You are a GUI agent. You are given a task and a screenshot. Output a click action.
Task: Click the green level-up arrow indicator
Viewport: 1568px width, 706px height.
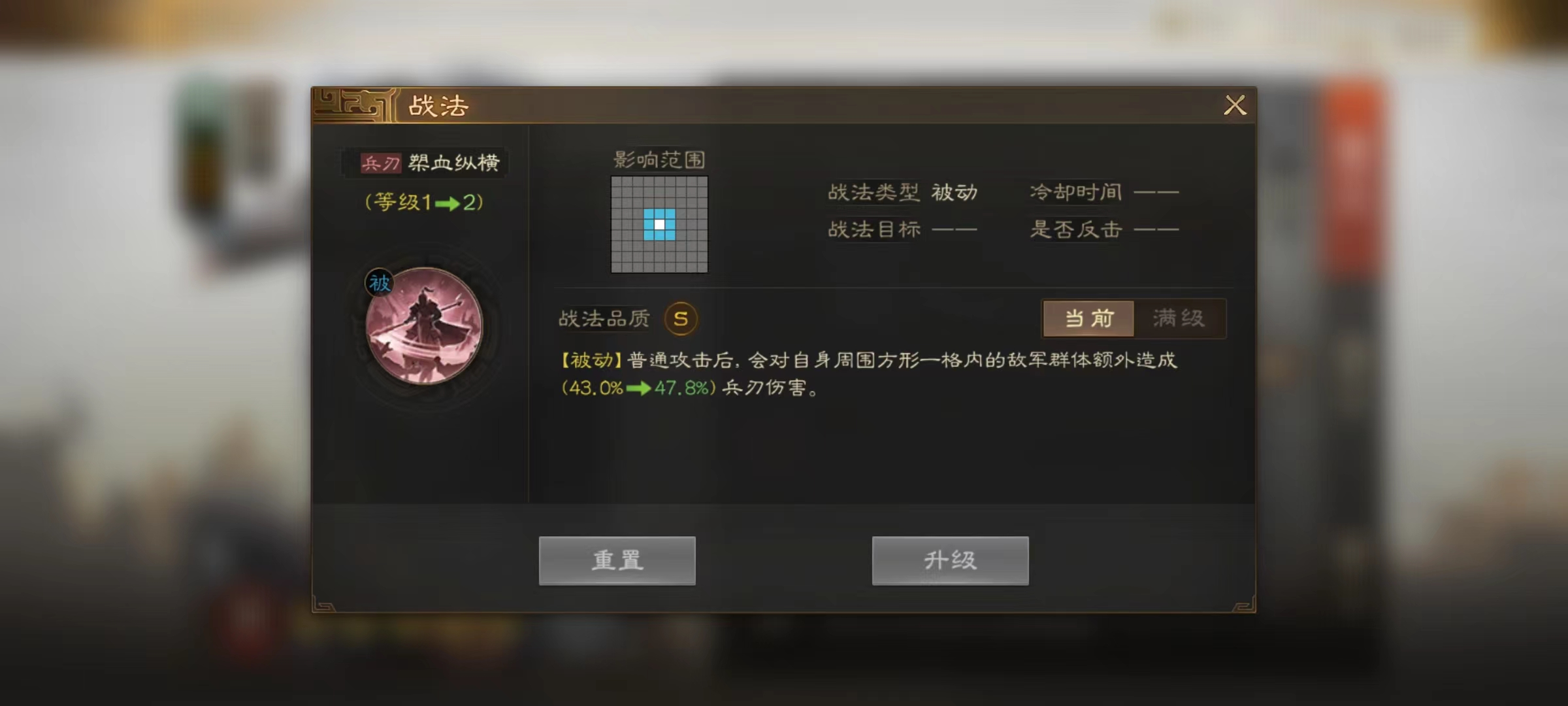tap(448, 203)
